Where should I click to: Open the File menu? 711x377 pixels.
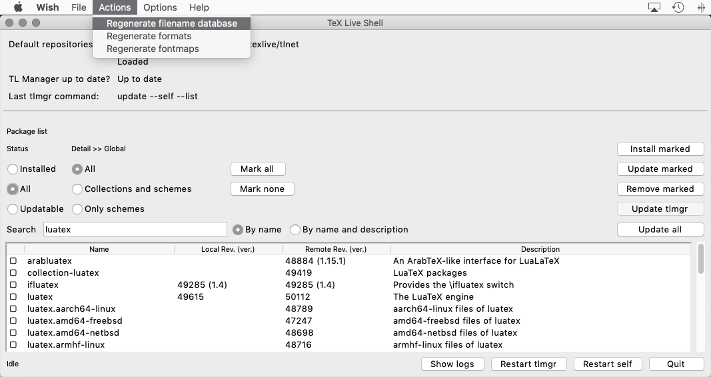[78, 7]
